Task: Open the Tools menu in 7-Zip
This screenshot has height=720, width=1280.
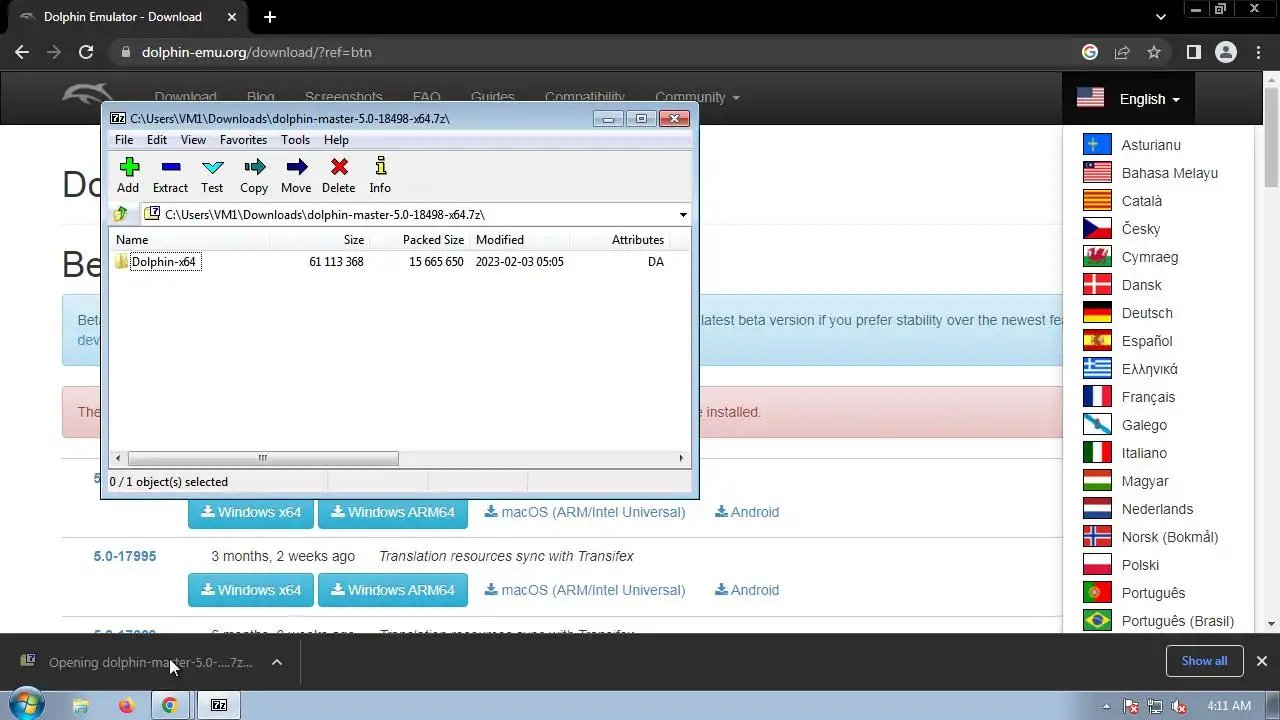Action: [x=295, y=140]
